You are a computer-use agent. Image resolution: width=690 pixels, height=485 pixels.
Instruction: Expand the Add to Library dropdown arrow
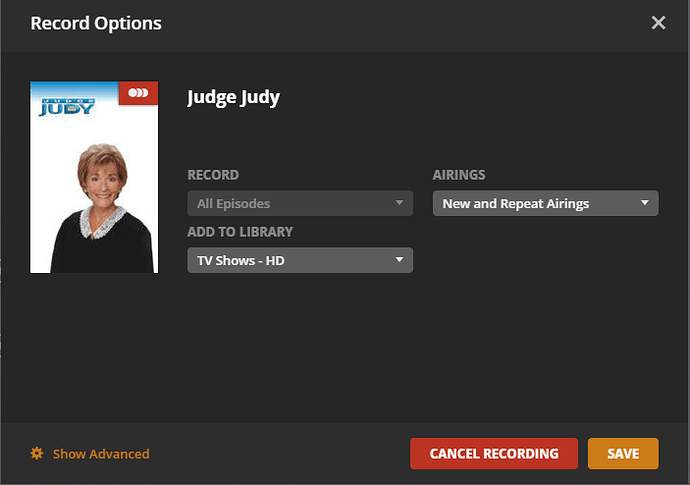click(x=399, y=261)
